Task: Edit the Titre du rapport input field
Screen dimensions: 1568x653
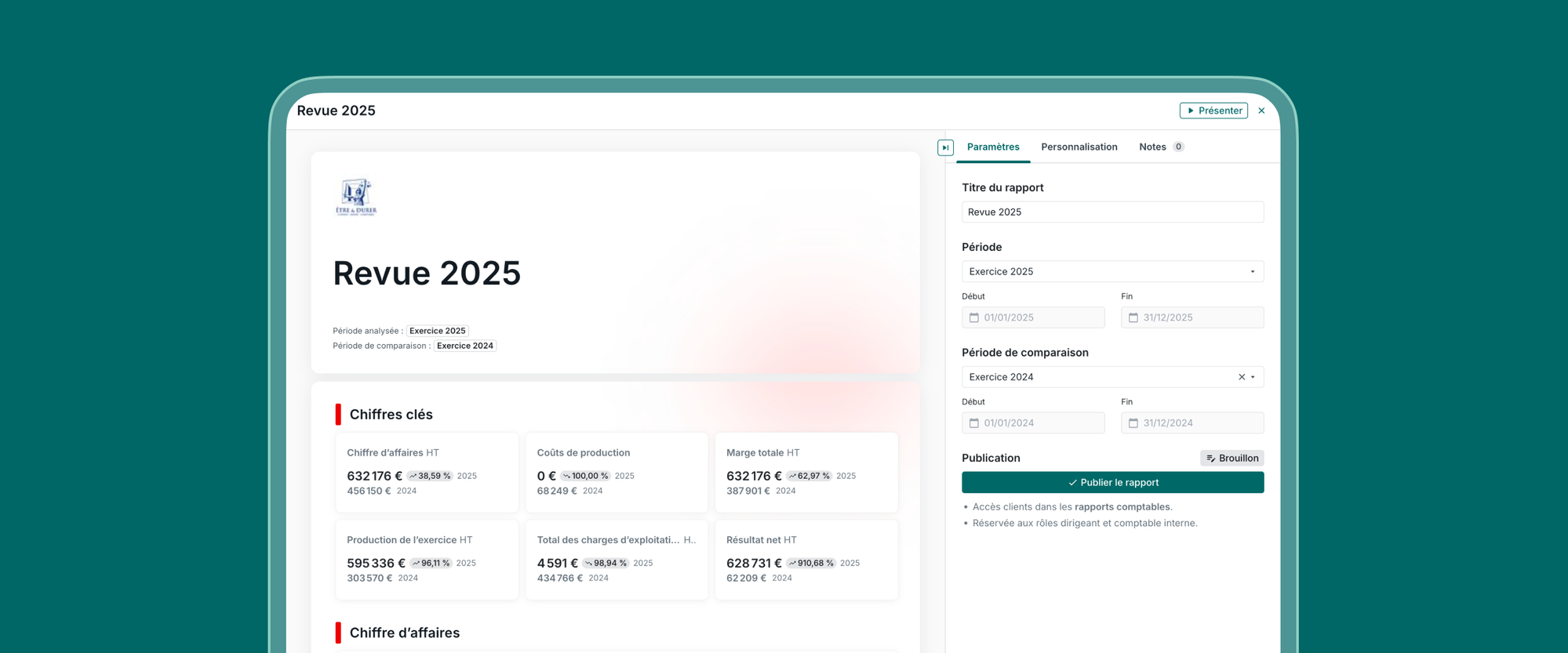Action: (1111, 212)
